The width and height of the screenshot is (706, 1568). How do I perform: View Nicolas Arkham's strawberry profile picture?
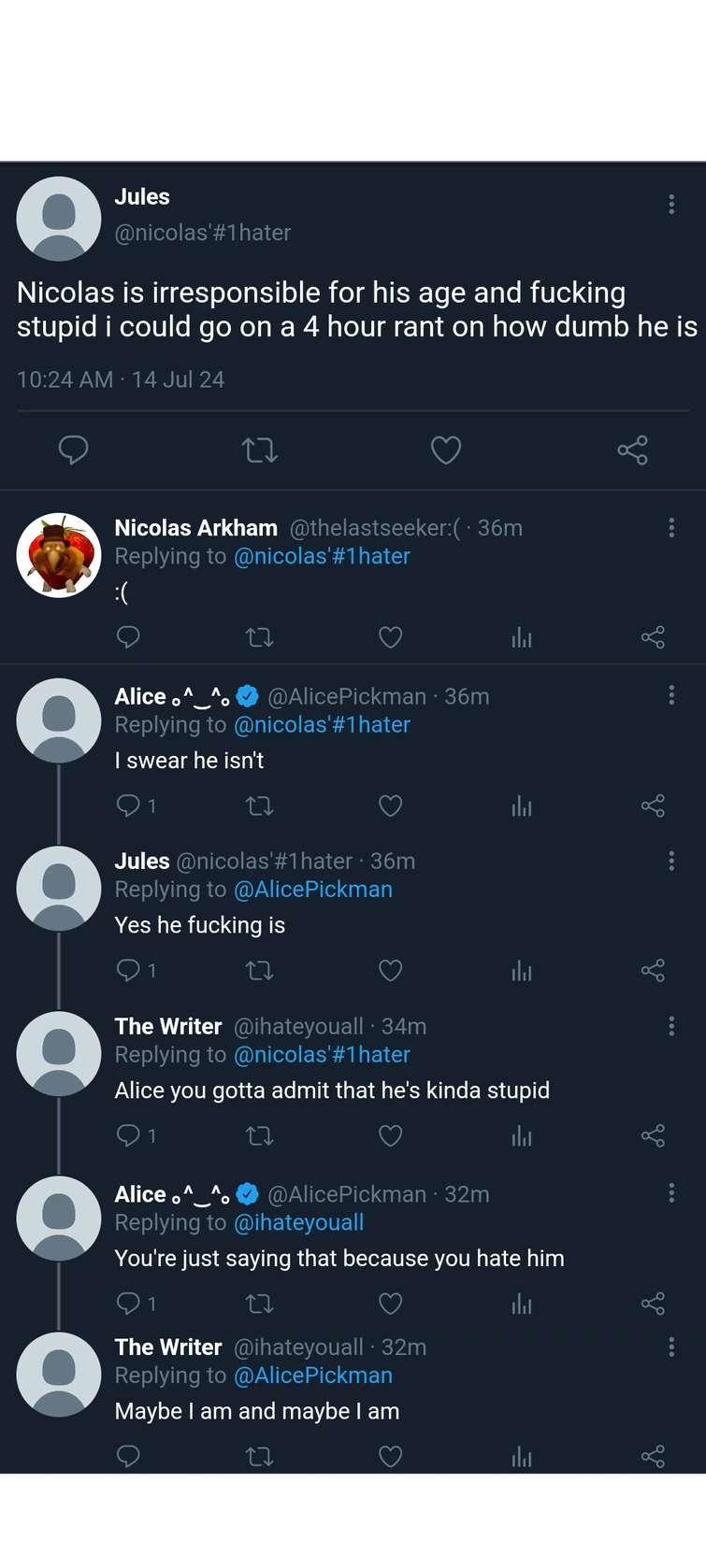click(58, 555)
